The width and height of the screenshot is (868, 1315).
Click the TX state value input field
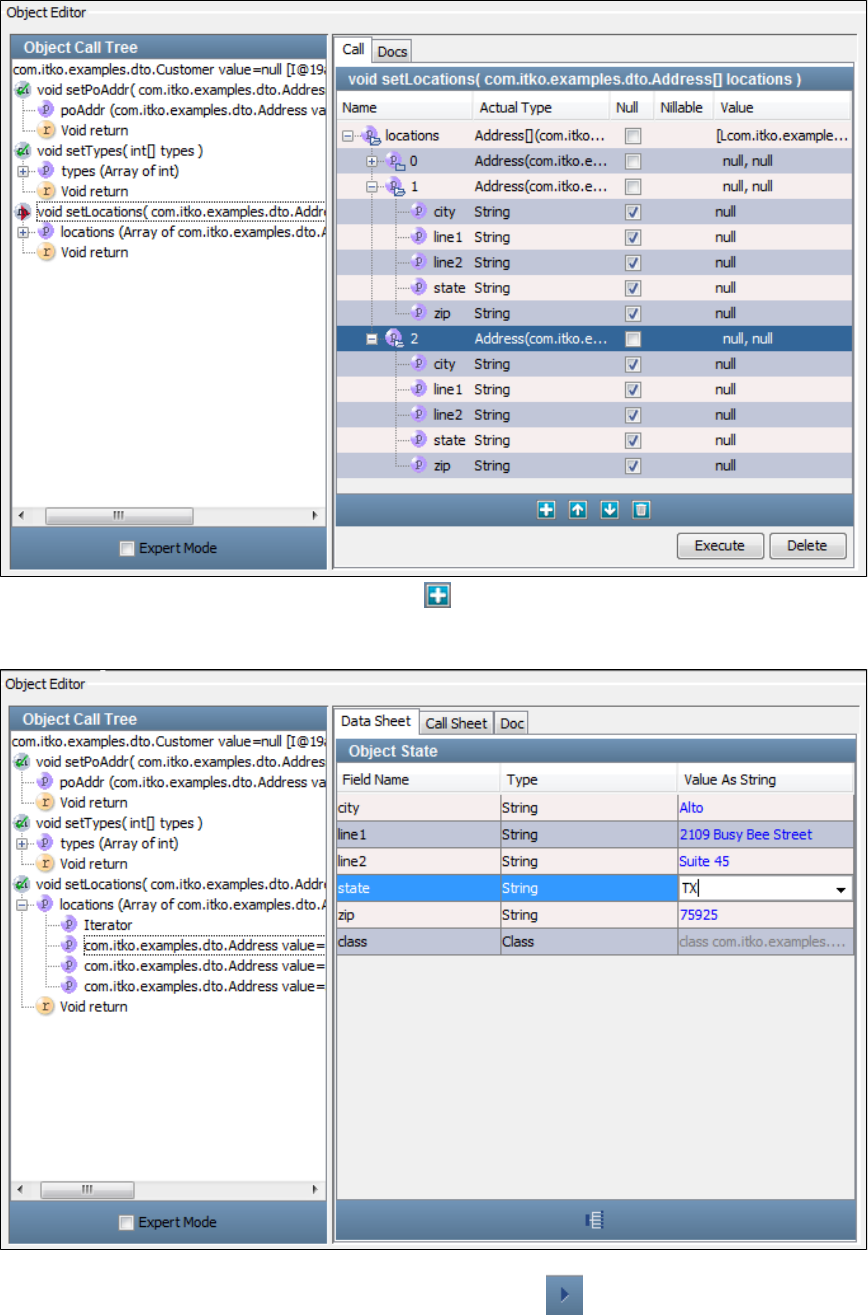tap(755, 888)
